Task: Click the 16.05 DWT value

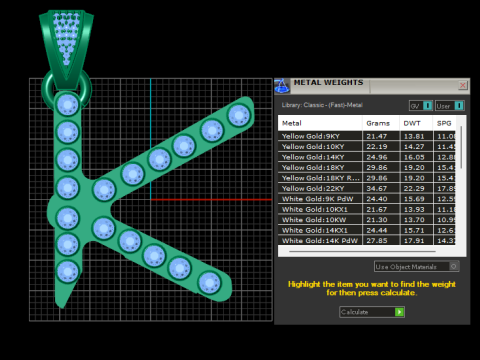Action: (x=414, y=157)
